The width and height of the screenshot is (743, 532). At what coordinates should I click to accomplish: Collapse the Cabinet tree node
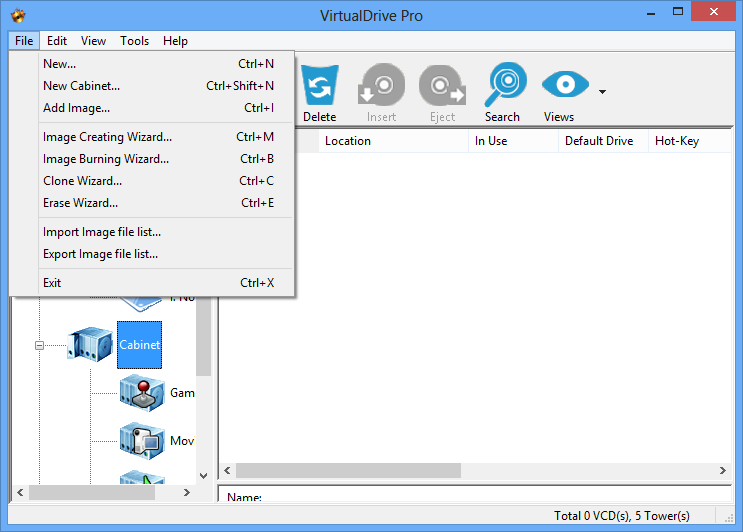coord(39,345)
